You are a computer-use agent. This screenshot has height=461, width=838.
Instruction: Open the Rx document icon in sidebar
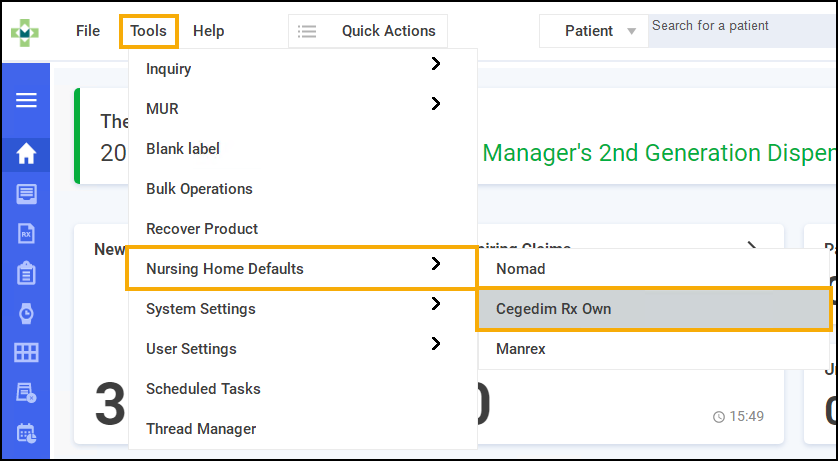pyautogui.click(x=26, y=233)
